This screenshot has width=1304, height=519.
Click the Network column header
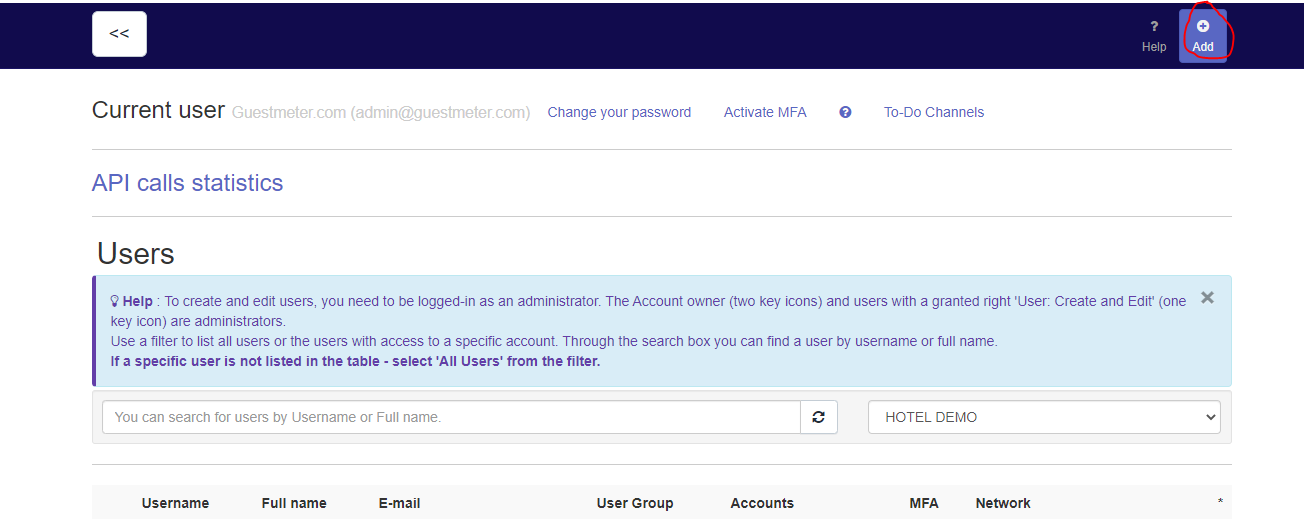pyautogui.click(x=1003, y=503)
